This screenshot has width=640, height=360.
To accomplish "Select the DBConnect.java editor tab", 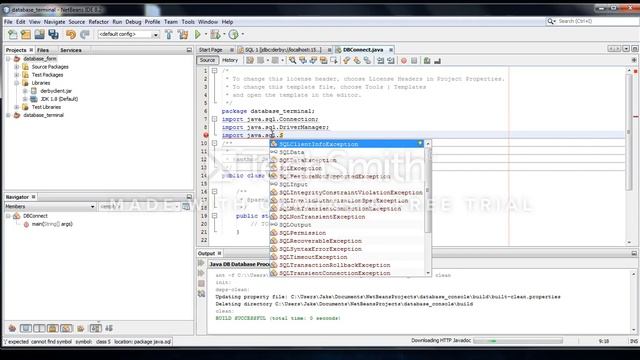I will 363,50.
